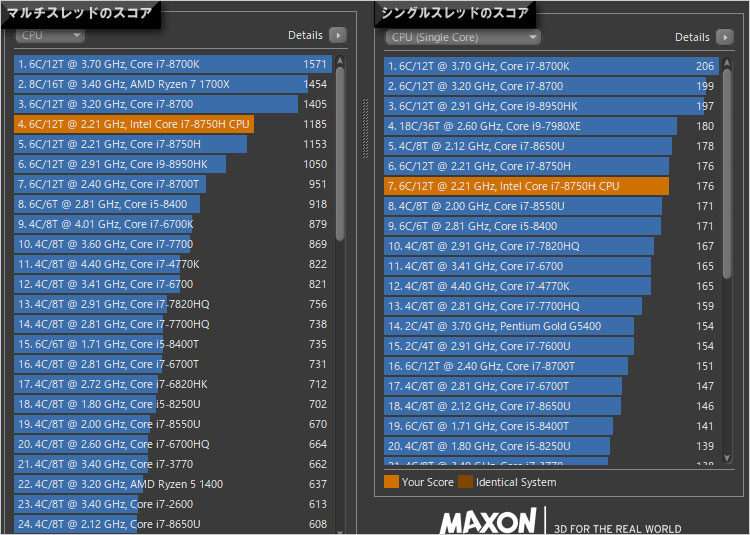Click the orange Your Score swatch

(391, 482)
